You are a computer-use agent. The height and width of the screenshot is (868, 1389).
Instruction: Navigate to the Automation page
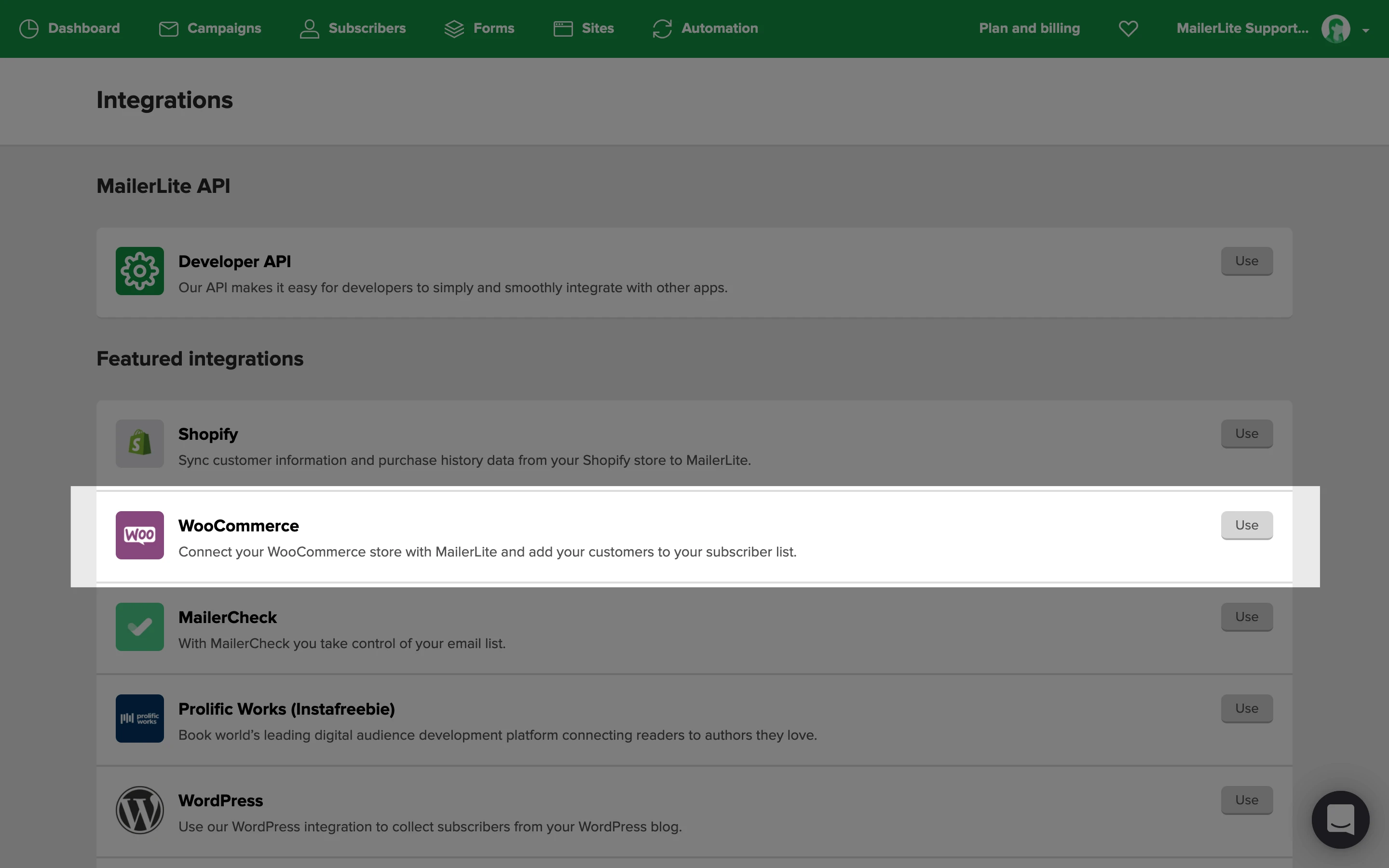tap(705, 28)
